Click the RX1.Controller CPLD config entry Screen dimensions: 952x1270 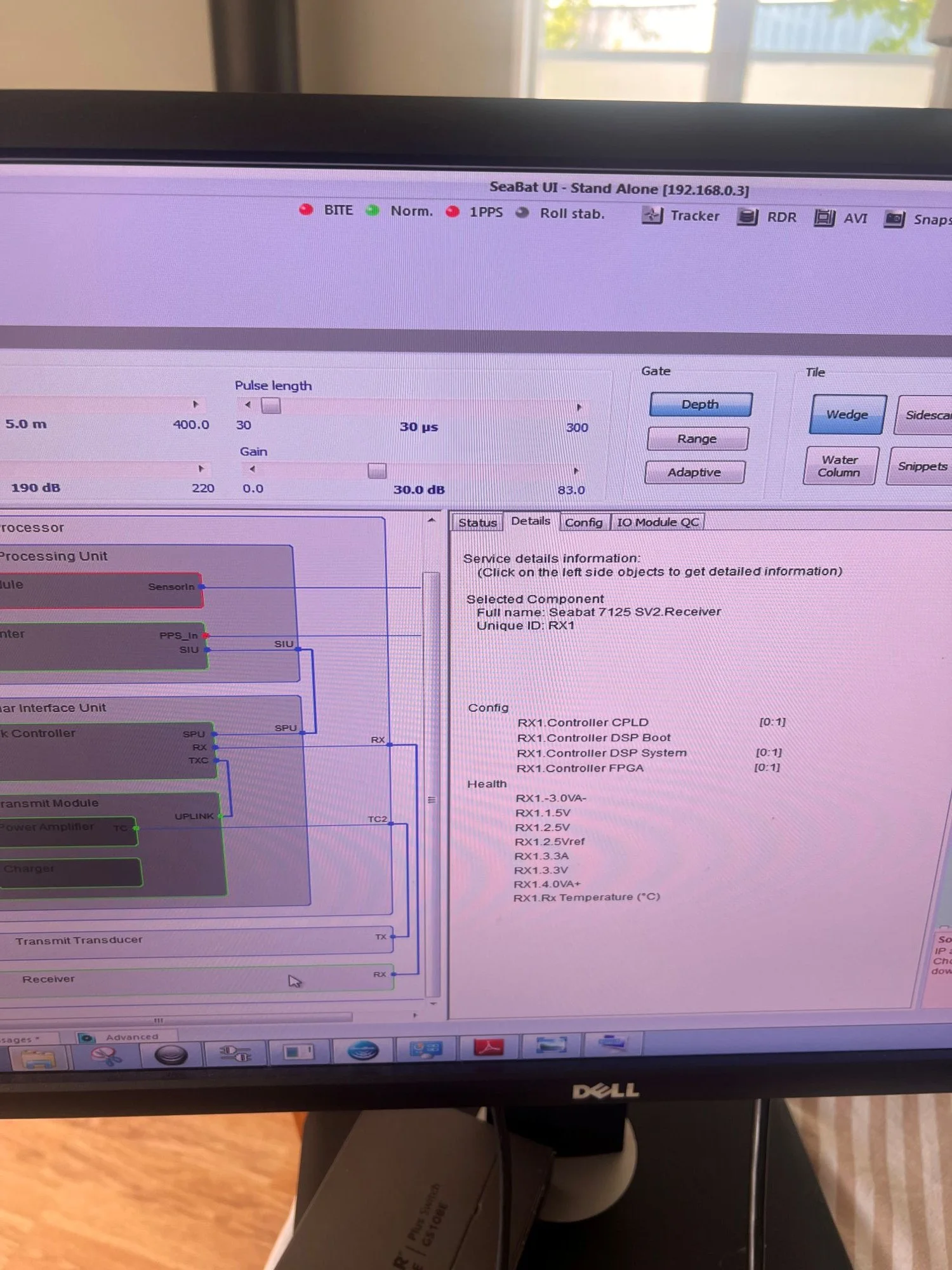[583, 723]
